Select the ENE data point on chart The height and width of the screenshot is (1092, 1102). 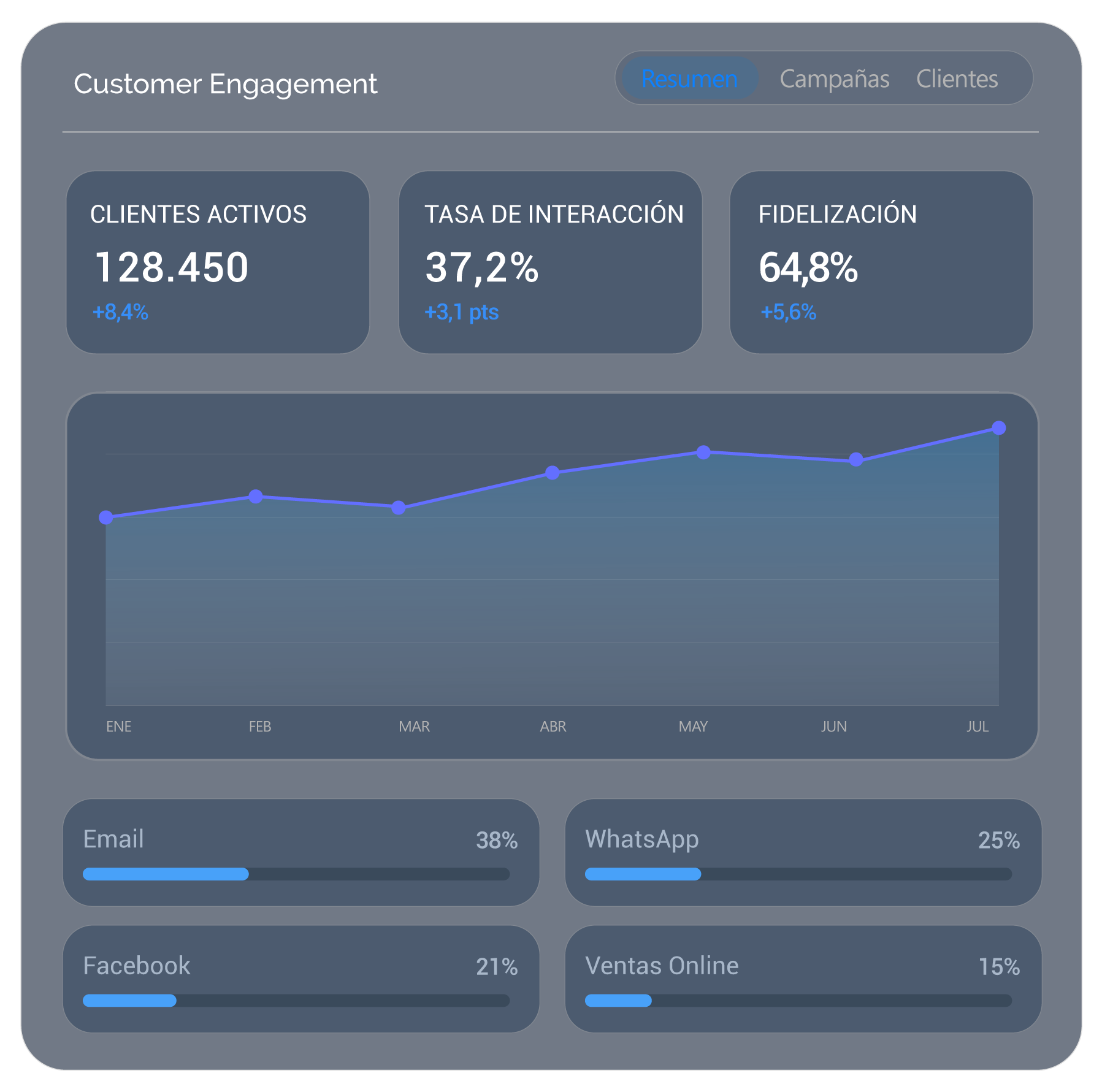[106, 517]
